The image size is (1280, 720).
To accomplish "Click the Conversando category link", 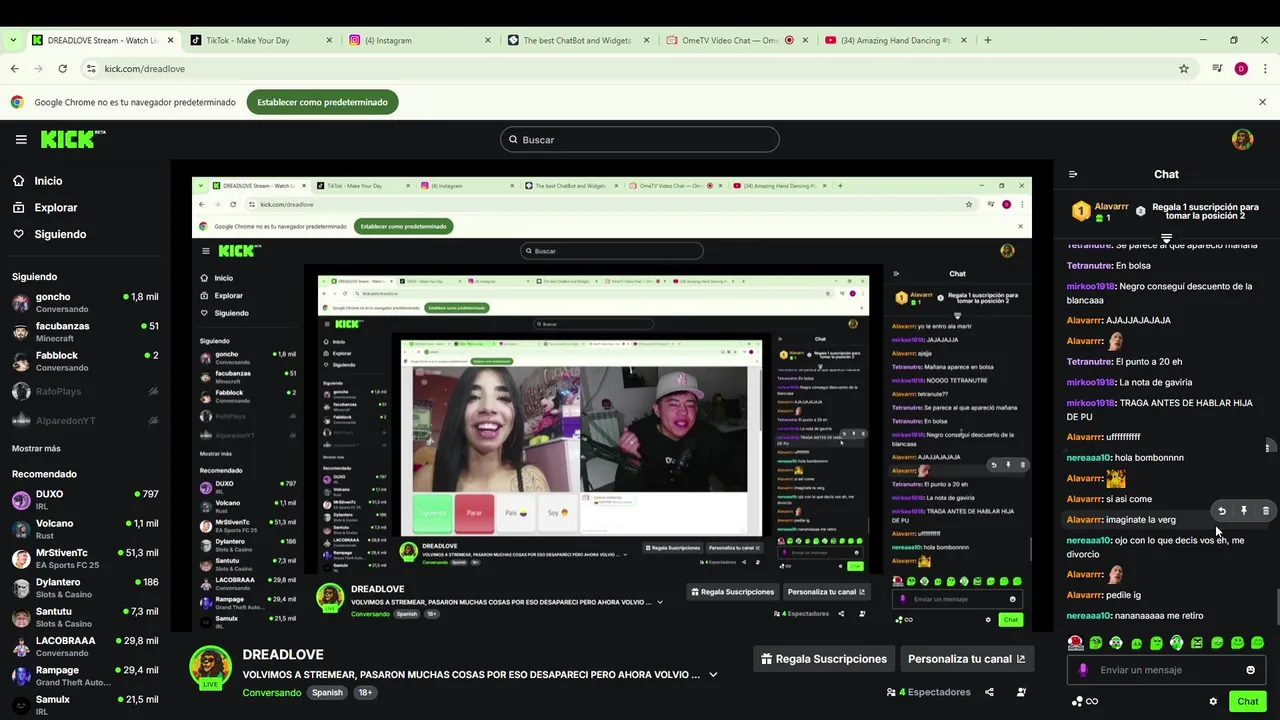I will tap(271, 693).
